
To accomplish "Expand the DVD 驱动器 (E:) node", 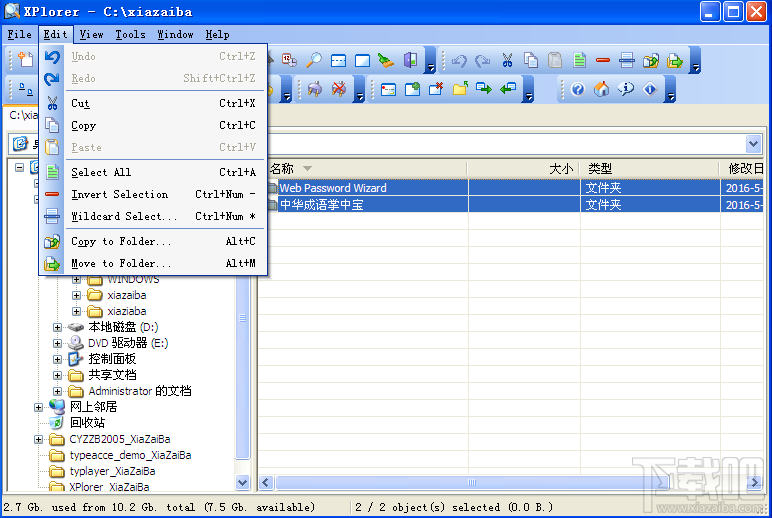I will (x=57, y=343).
